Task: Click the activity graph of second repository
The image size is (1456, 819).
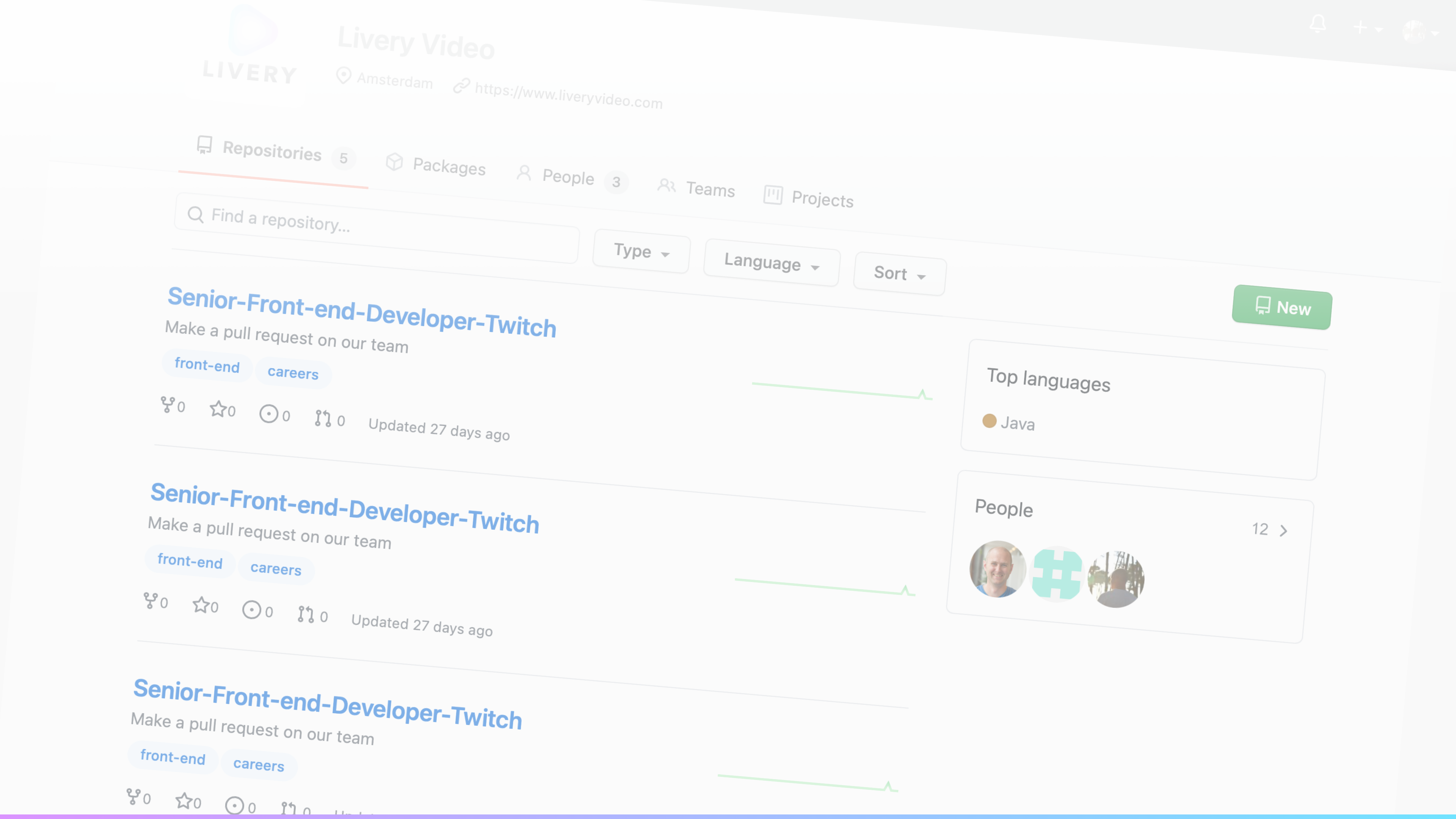Action: pyautogui.click(x=825, y=587)
